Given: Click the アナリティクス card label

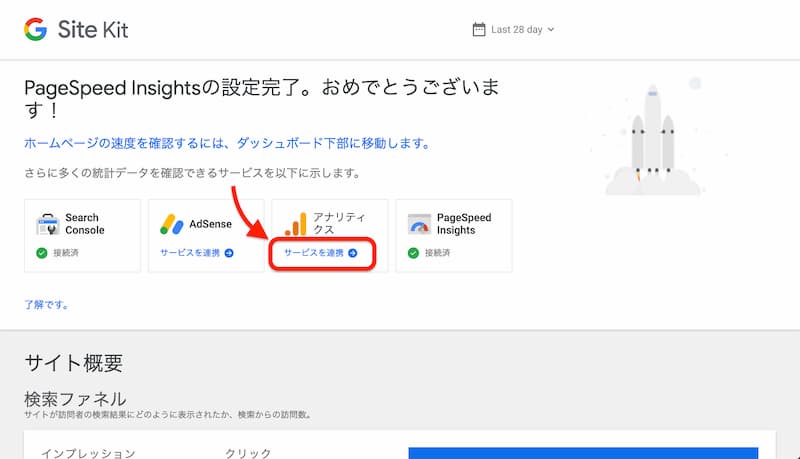Looking at the screenshot, I should pyautogui.click(x=339, y=224).
